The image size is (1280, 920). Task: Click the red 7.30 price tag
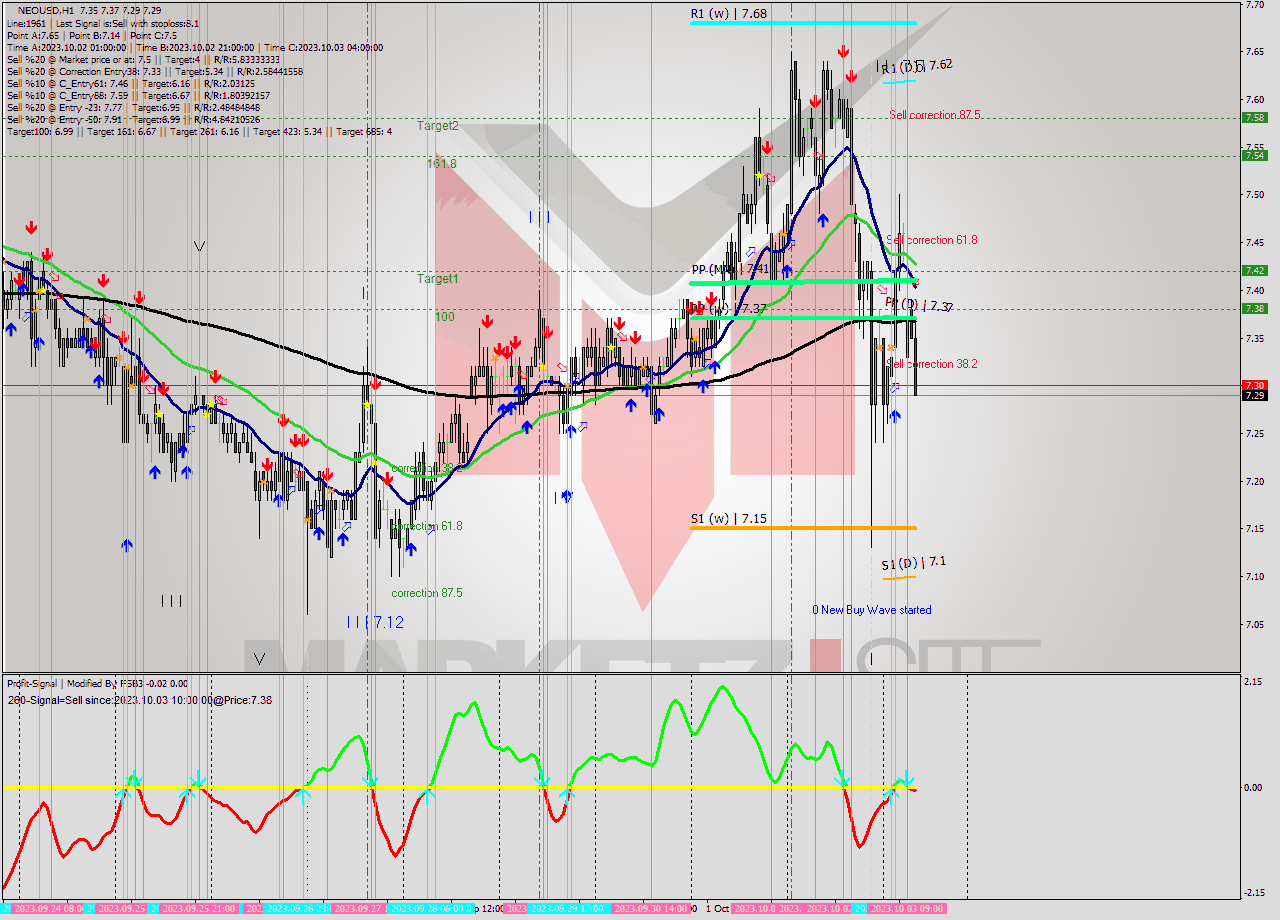[1254, 385]
